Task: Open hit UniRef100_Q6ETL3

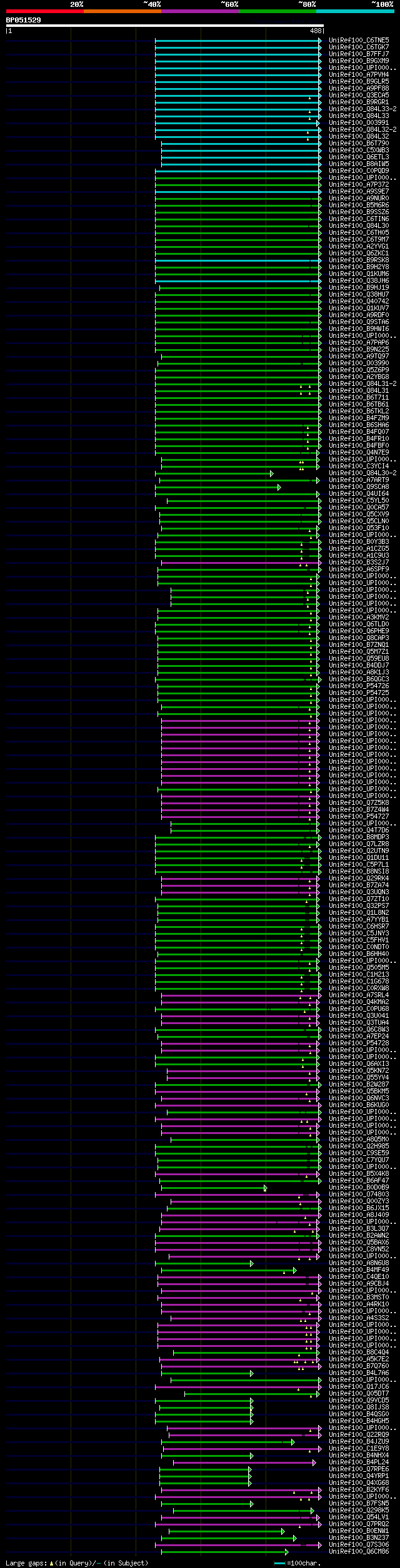Action: [x=359, y=157]
